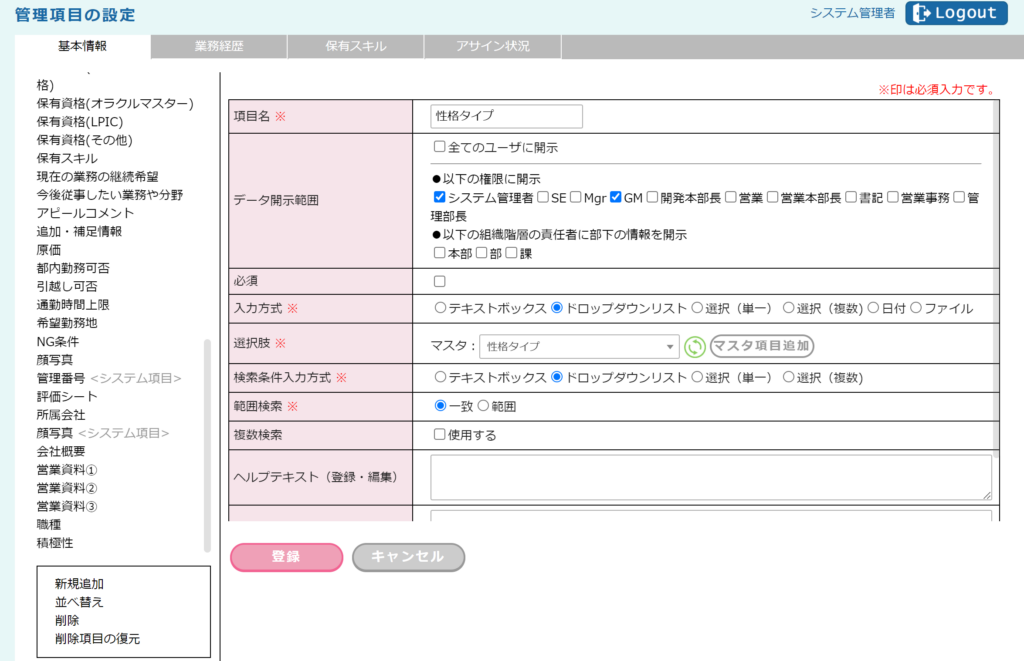Select 日付 as the input method
Viewport: 1024px width, 661px height.
tap(872, 308)
